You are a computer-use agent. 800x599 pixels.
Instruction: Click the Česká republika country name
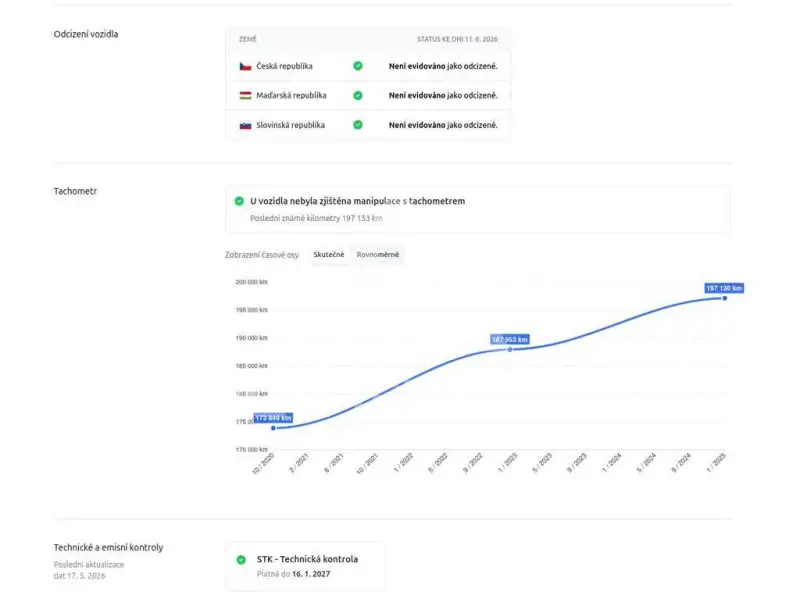point(284,66)
